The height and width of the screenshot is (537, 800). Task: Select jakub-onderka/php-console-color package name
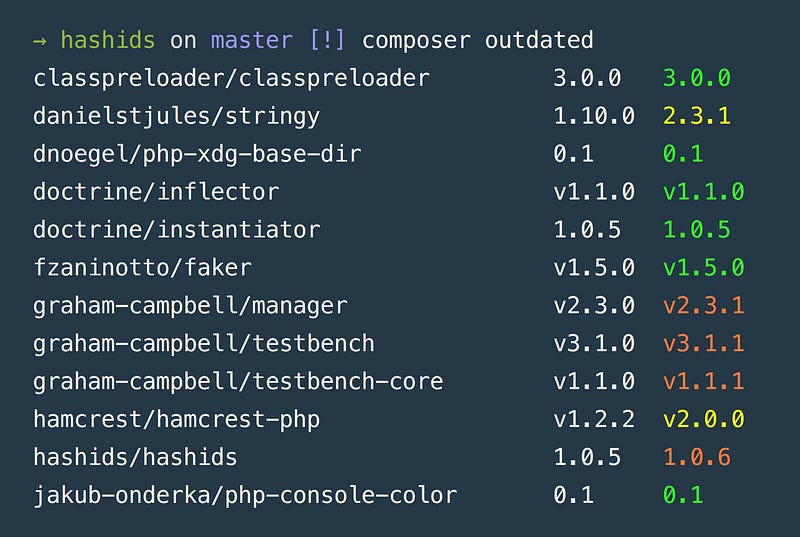coord(245,496)
